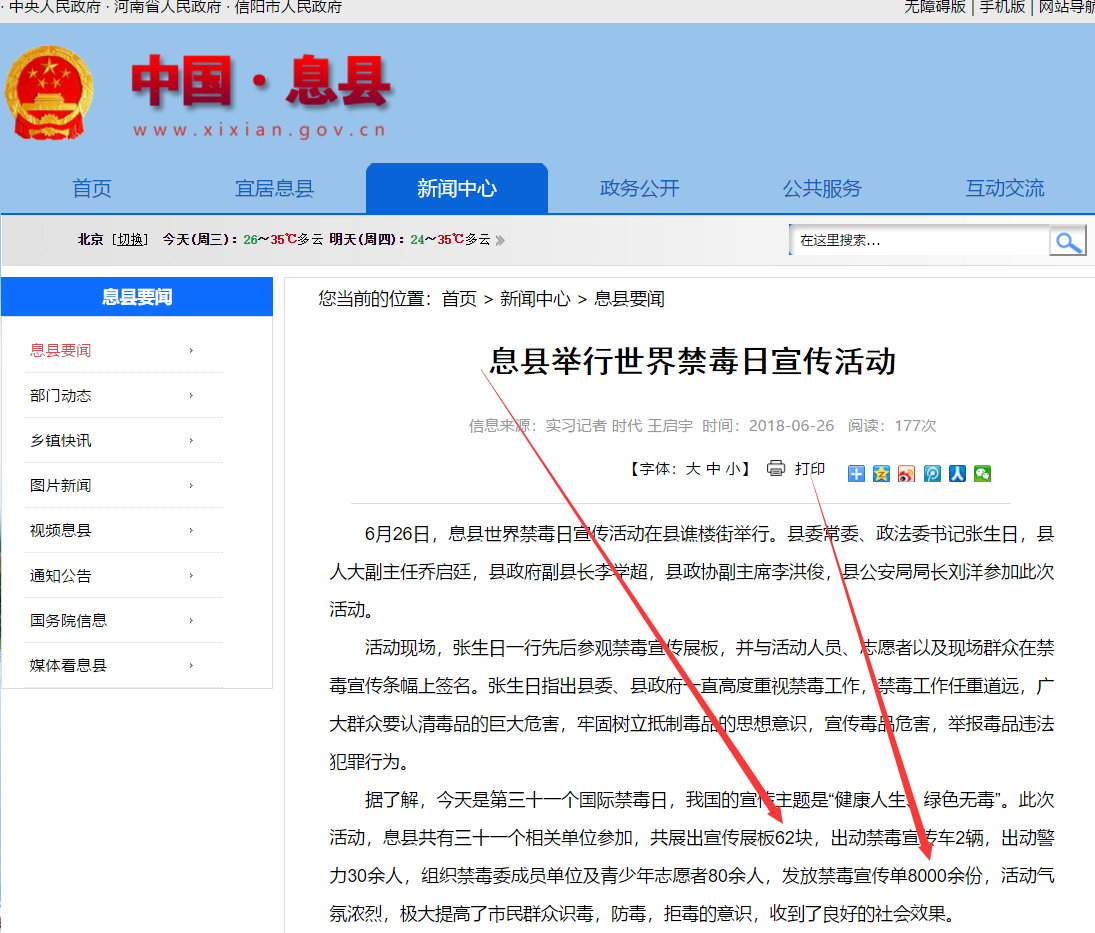Share to Sina Weibo icon
Screen dimensions: 1095x933
coord(906,474)
